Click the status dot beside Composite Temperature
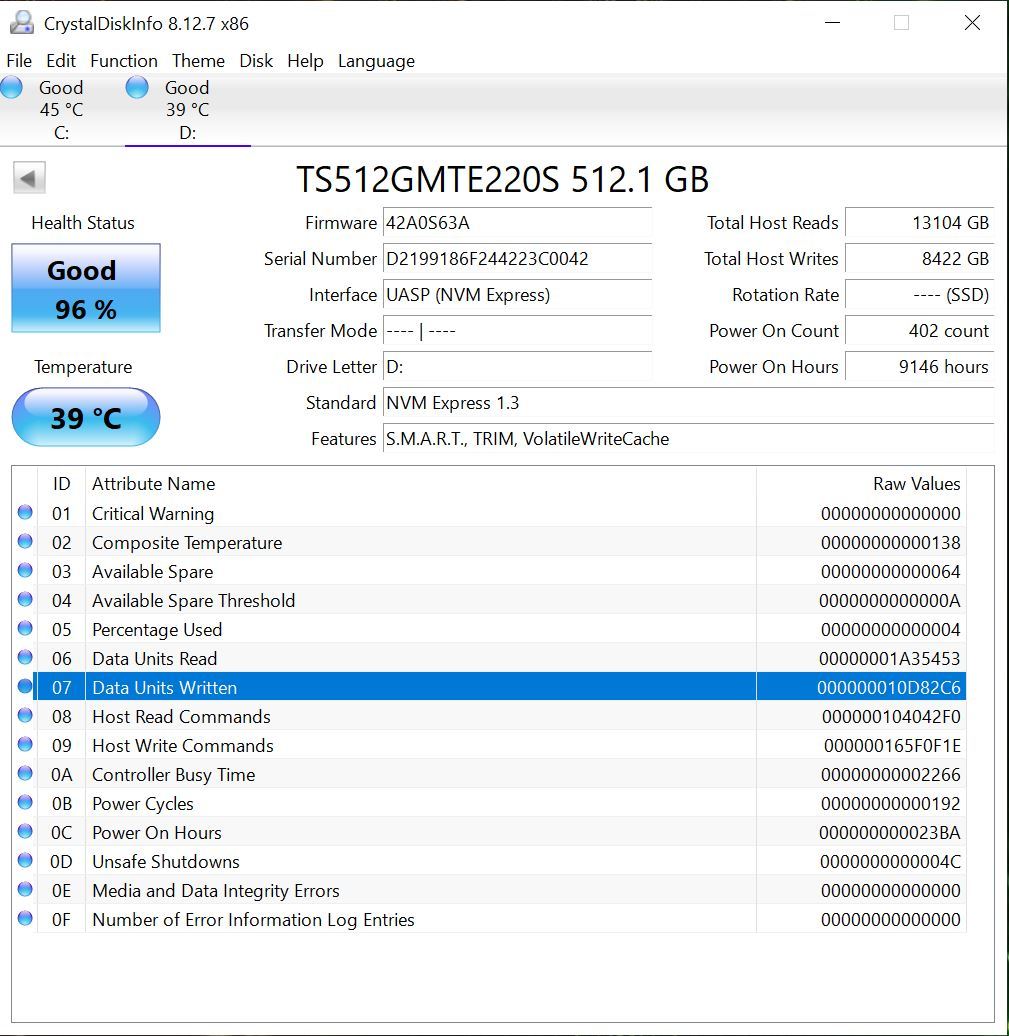Image resolution: width=1009 pixels, height=1036 pixels. 25,542
